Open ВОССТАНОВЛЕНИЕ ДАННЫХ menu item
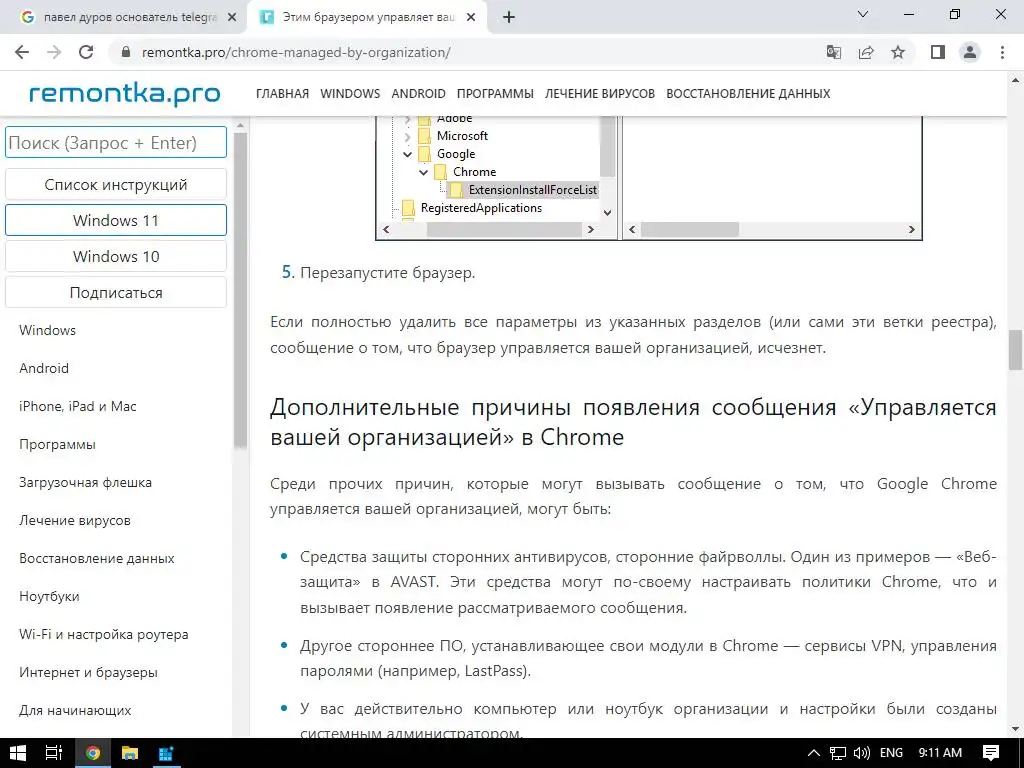Image resolution: width=1024 pixels, height=768 pixels. 748,93
